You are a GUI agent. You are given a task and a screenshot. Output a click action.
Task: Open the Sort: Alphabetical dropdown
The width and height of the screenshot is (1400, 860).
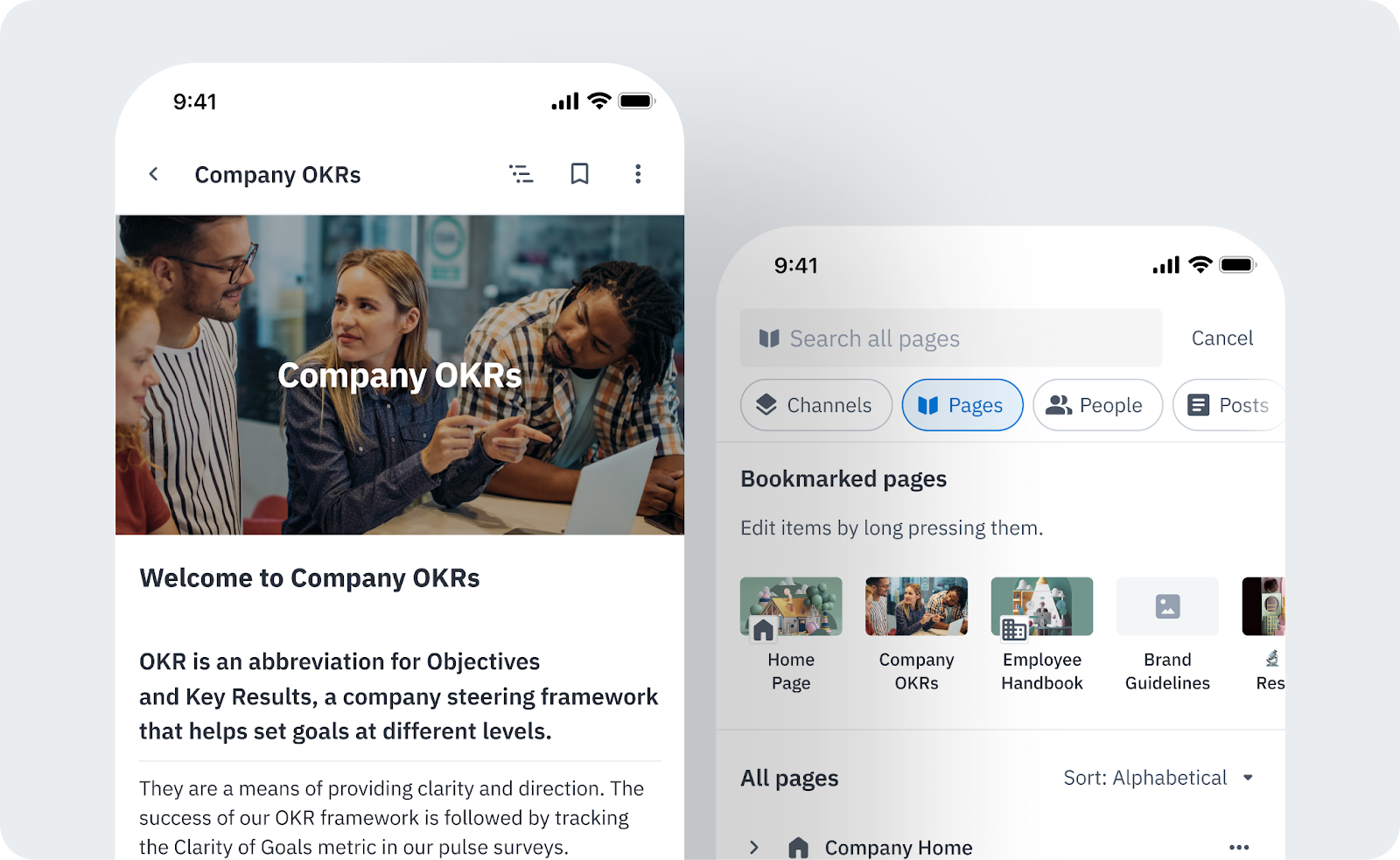click(1158, 778)
